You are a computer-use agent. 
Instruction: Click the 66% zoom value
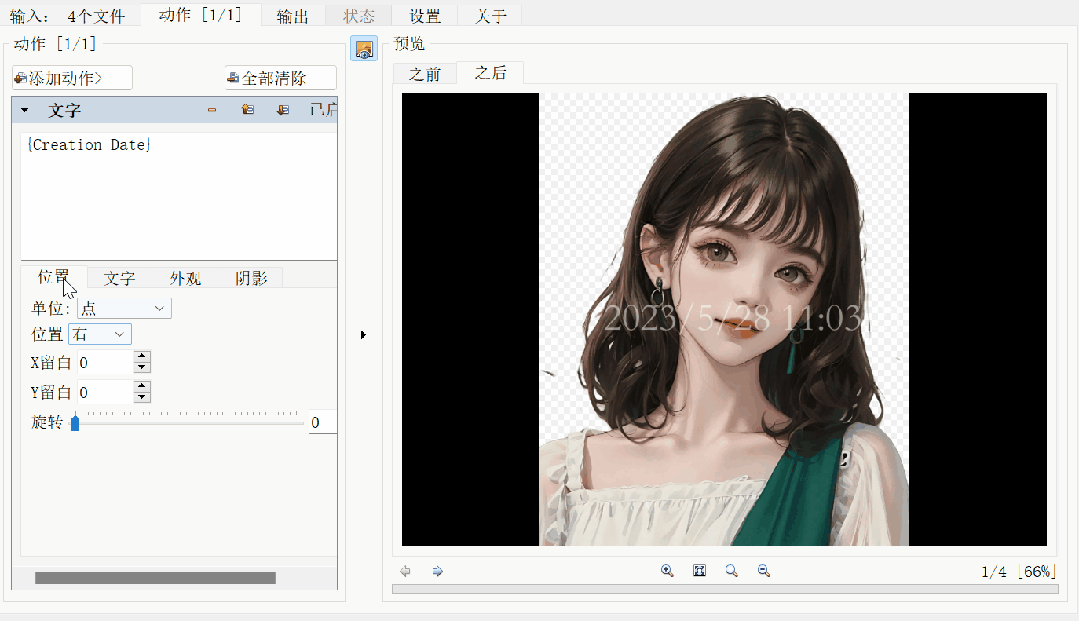pos(1037,571)
